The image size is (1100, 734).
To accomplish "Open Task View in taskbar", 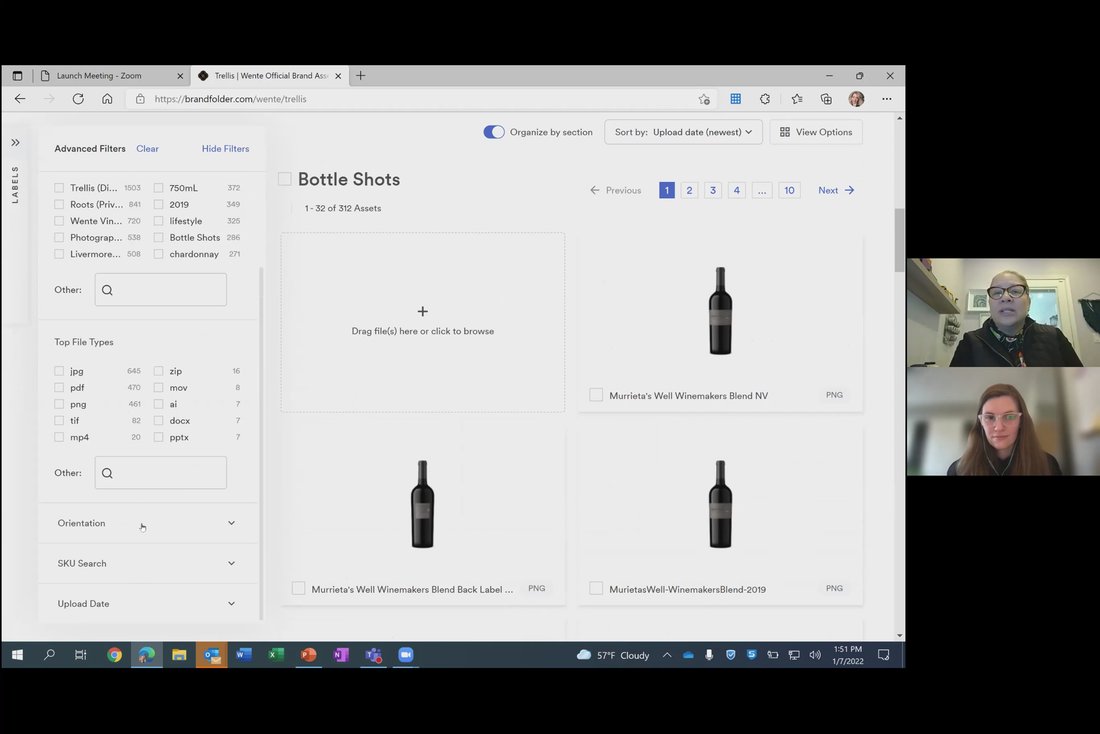I will [x=81, y=655].
